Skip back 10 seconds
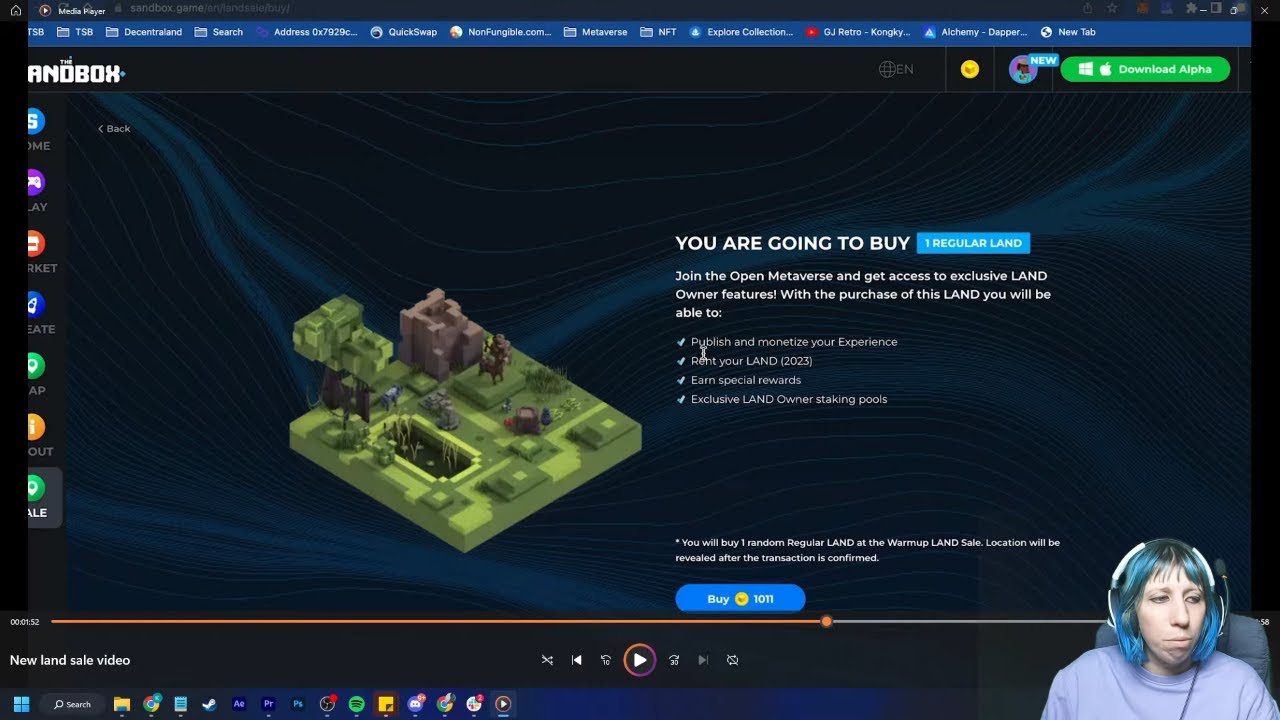The width and height of the screenshot is (1280, 720). pos(605,660)
